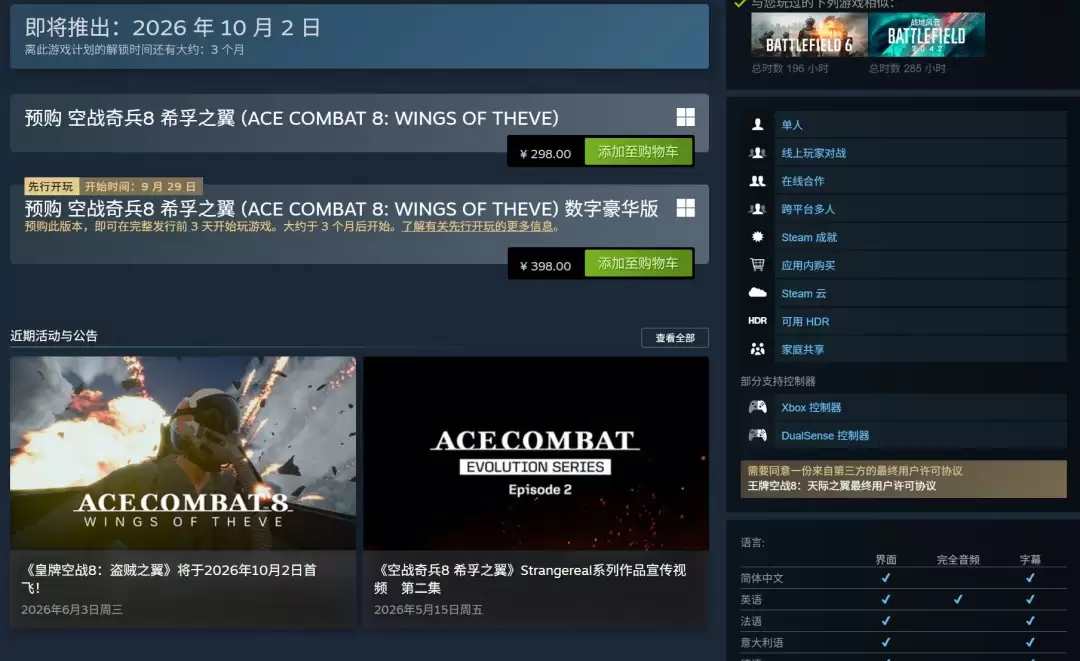Click the DualSense controller icon

[758, 435]
